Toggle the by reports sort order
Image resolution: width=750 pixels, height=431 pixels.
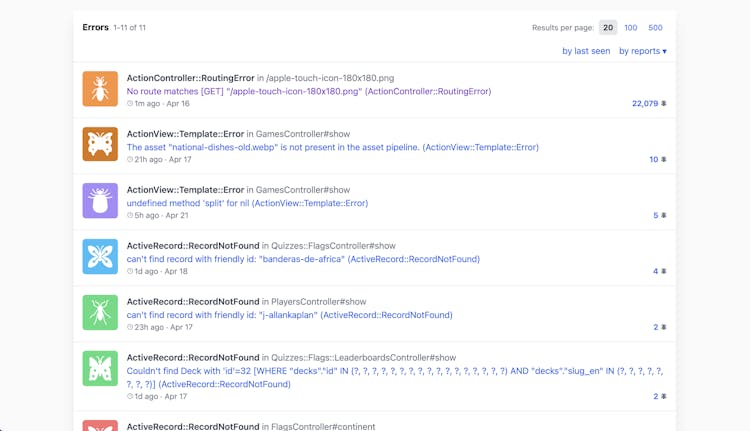[642, 51]
